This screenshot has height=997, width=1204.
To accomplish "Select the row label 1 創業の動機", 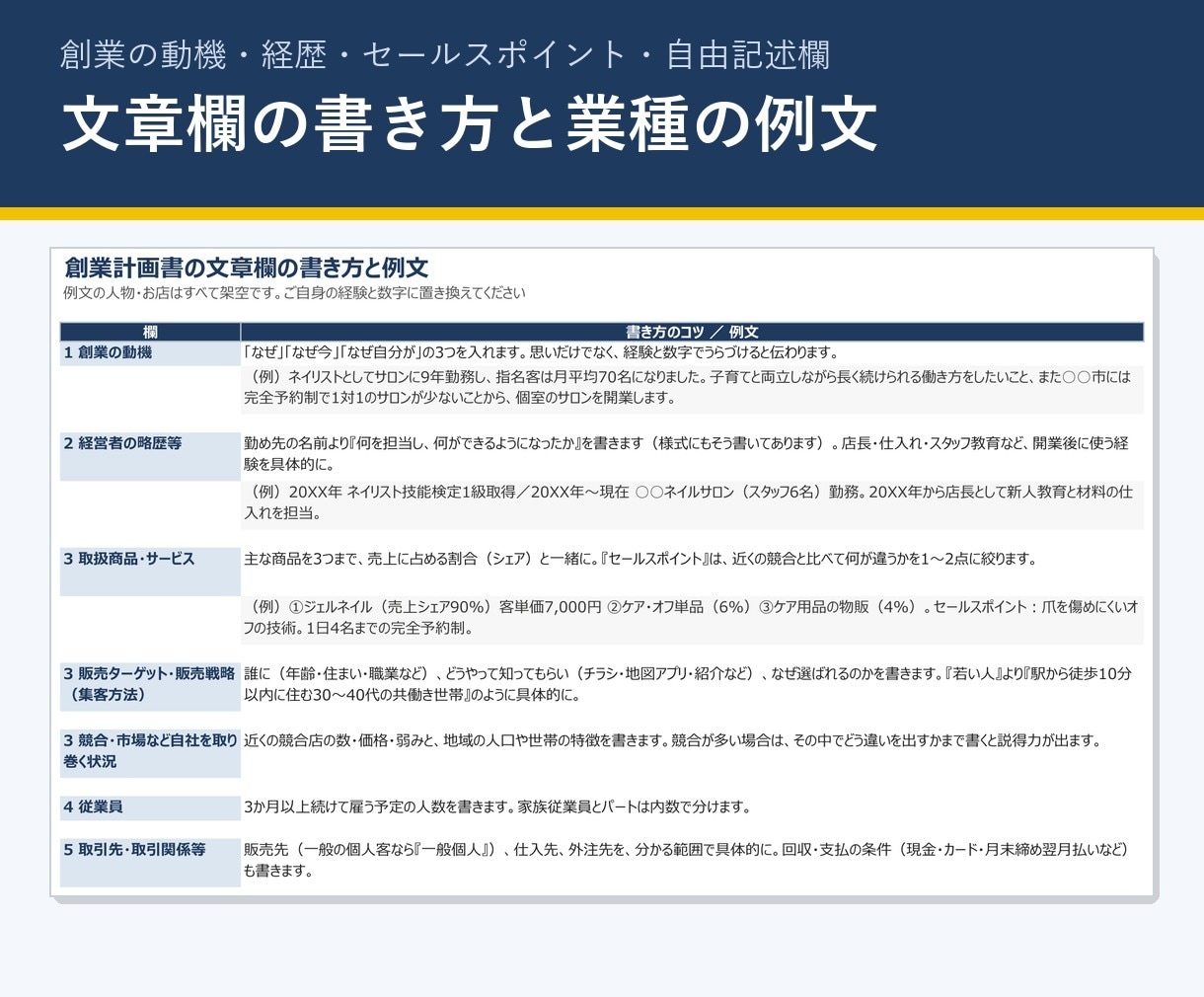I will coord(150,353).
